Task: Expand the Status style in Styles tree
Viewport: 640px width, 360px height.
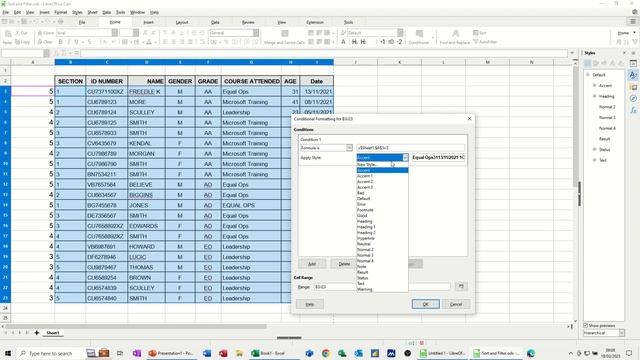Action: pos(595,149)
